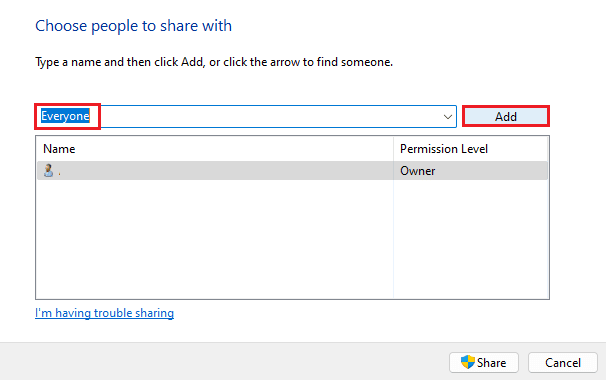606x380 pixels.
Task: Click the Share button
Action: [483, 363]
